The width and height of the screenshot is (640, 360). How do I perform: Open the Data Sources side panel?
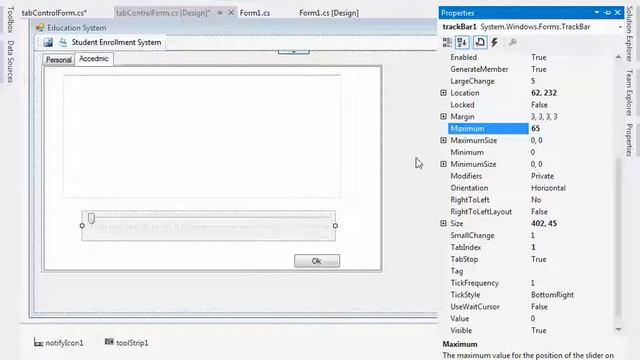tap(10, 61)
